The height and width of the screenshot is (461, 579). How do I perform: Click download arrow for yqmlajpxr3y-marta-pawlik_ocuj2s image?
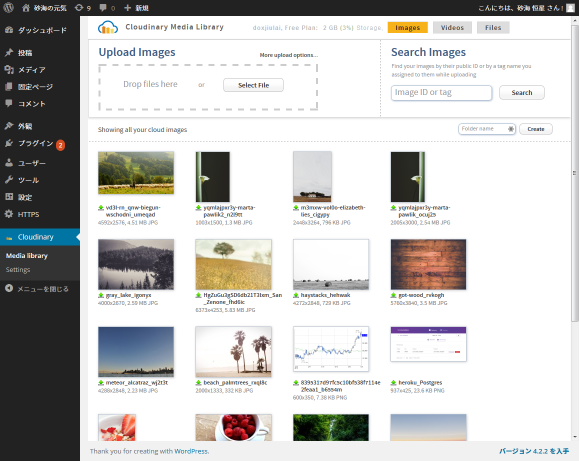click(393, 208)
